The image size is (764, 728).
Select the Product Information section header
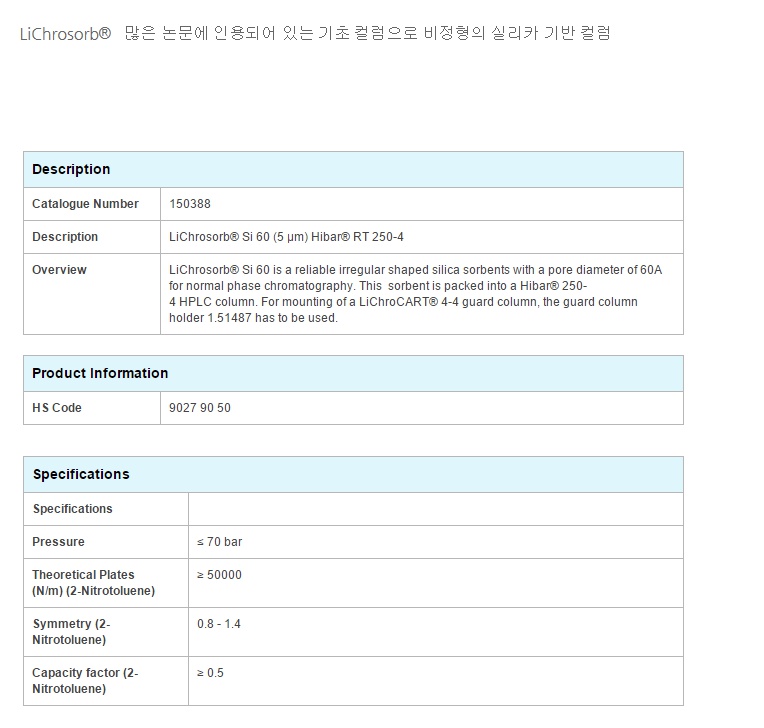(353, 373)
